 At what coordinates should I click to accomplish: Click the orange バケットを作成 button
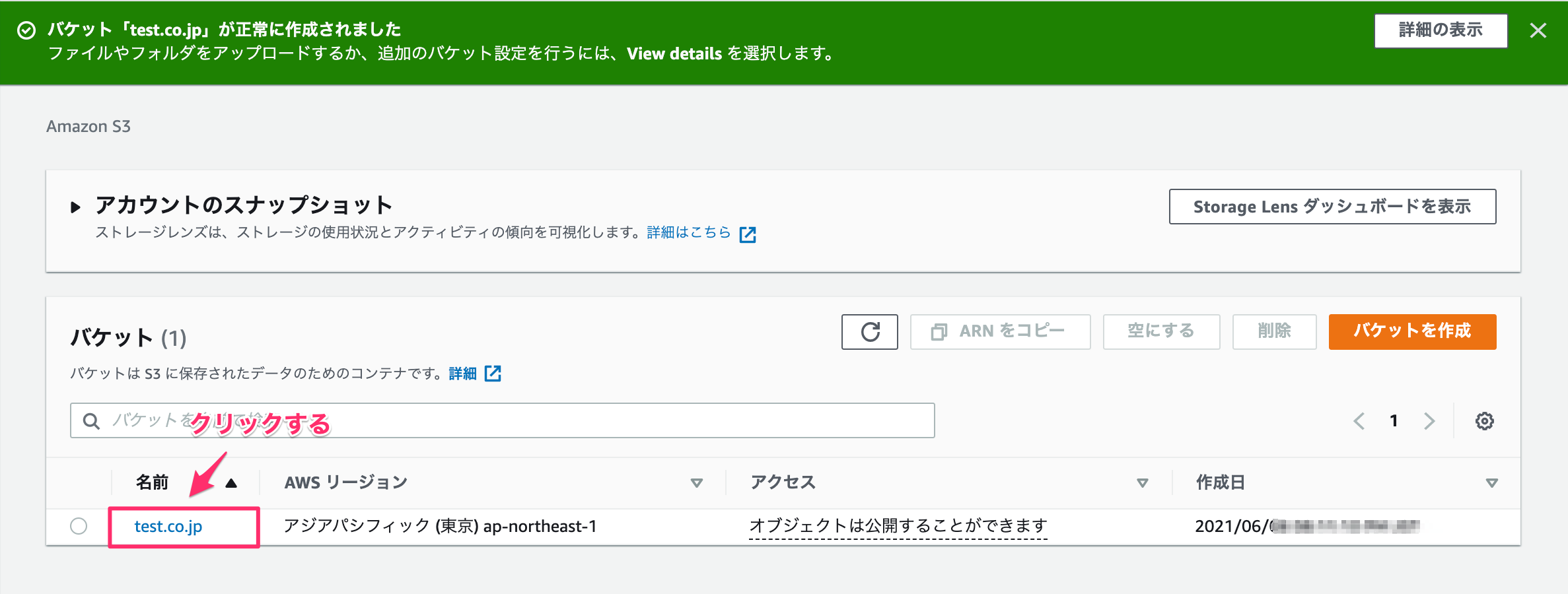pyautogui.click(x=1412, y=332)
